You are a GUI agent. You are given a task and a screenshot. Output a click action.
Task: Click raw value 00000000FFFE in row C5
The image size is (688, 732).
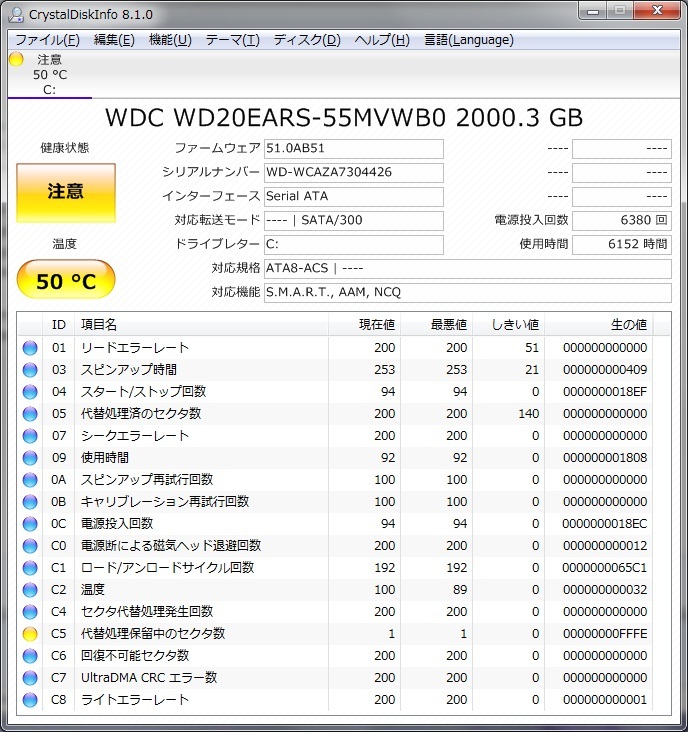[x=605, y=634]
